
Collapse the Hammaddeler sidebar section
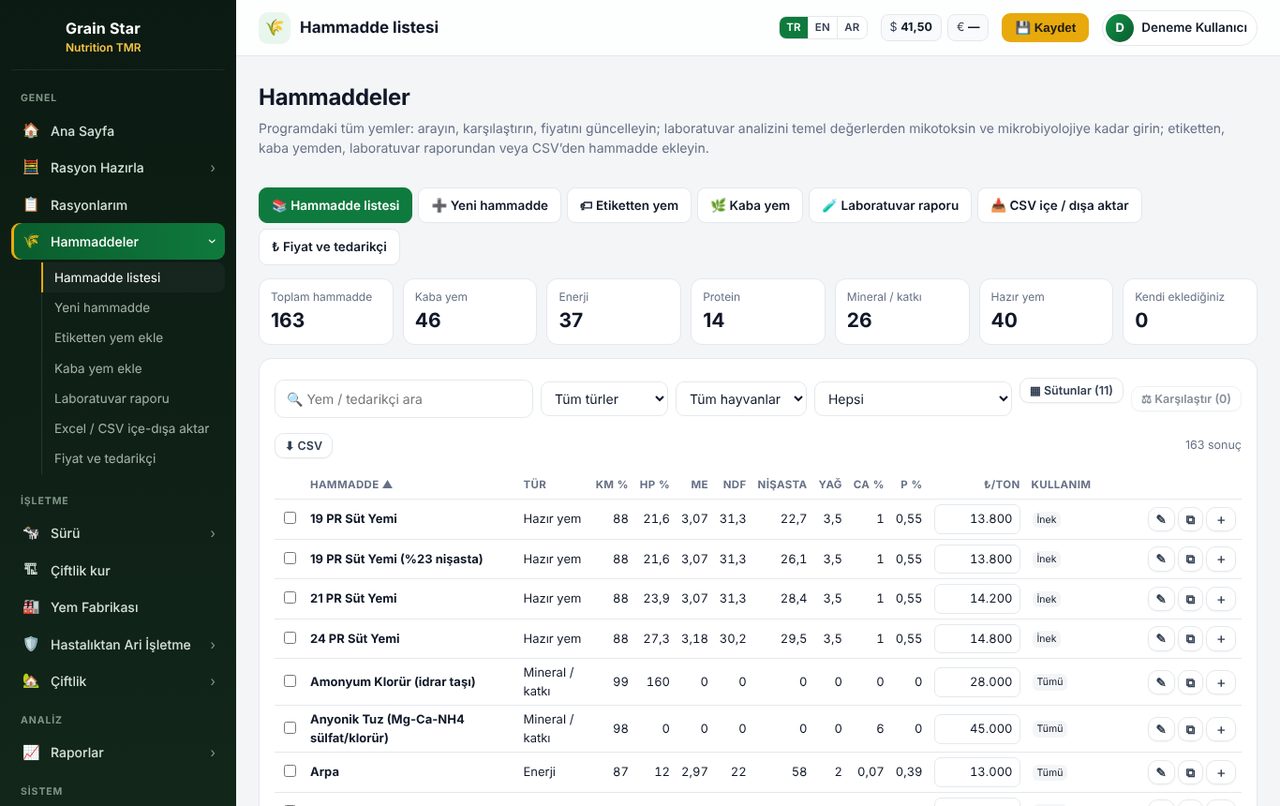pos(118,242)
